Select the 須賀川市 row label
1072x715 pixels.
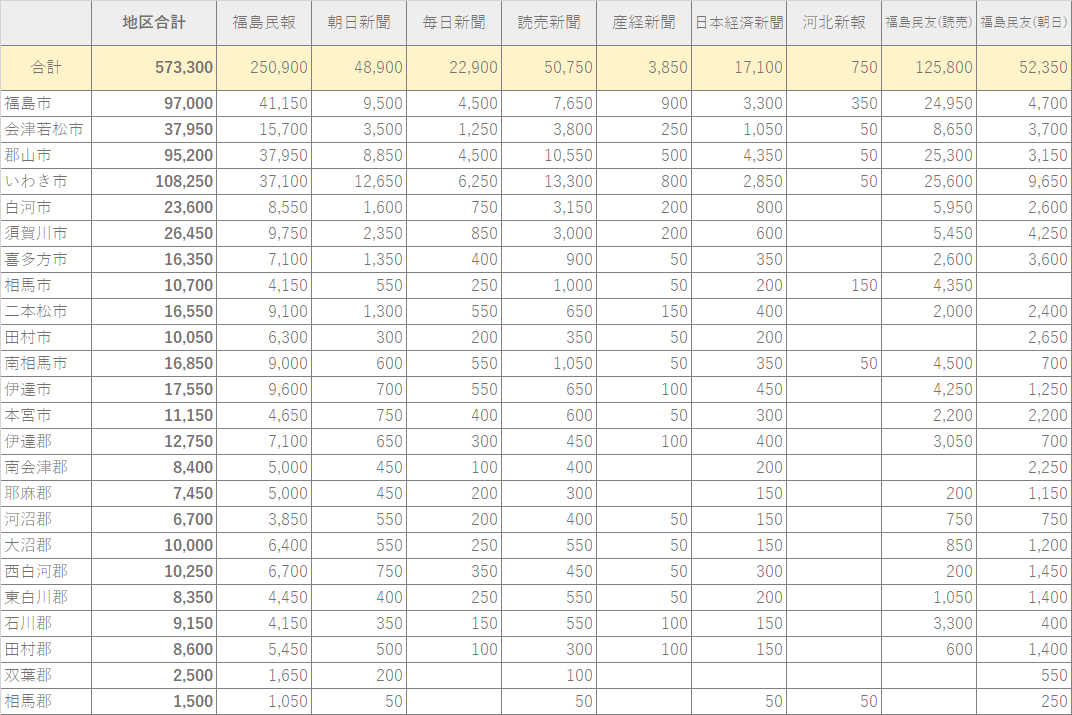pos(46,234)
